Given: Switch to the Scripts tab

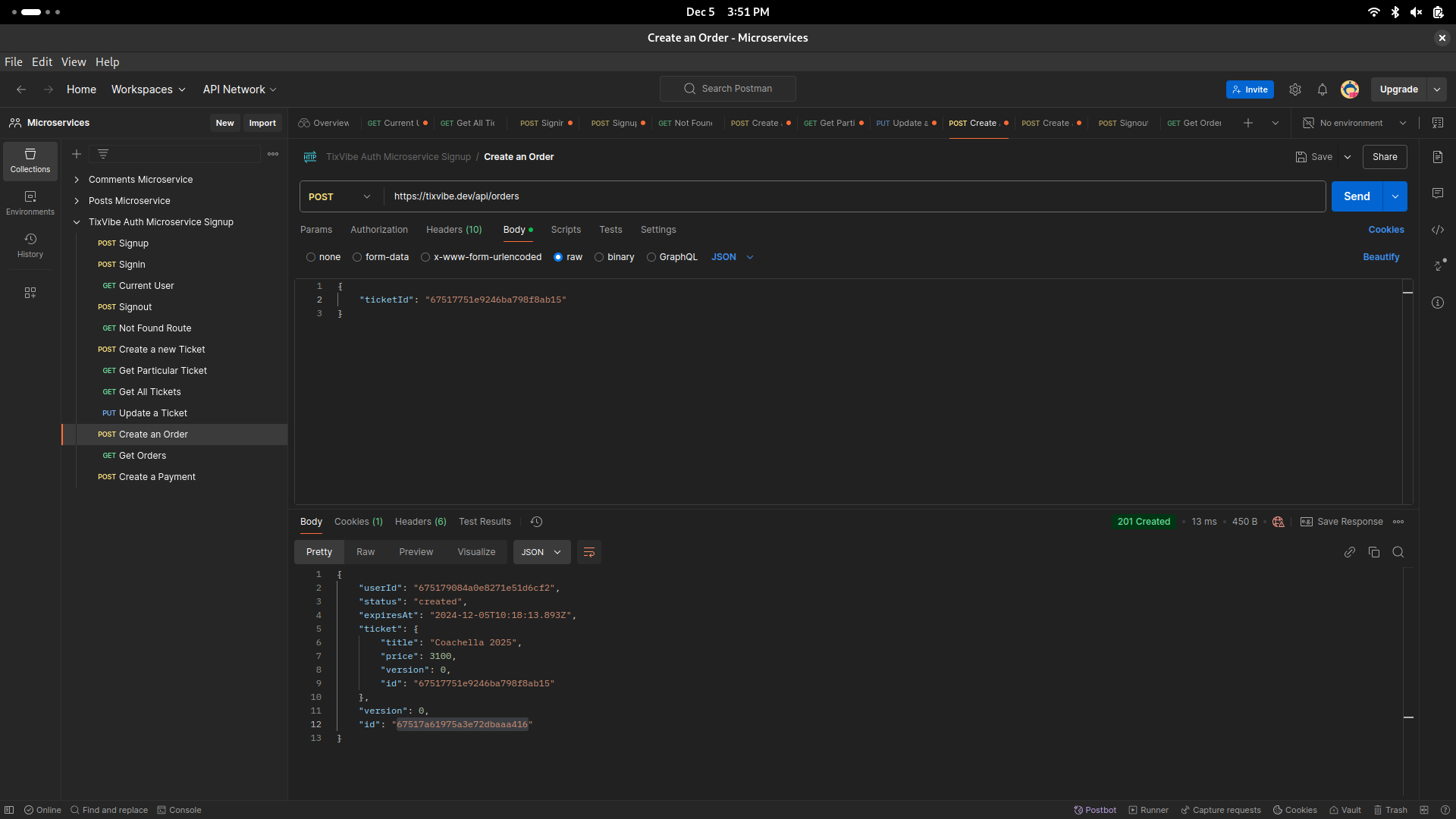Looking at the screenshot, I should [566, 229].
